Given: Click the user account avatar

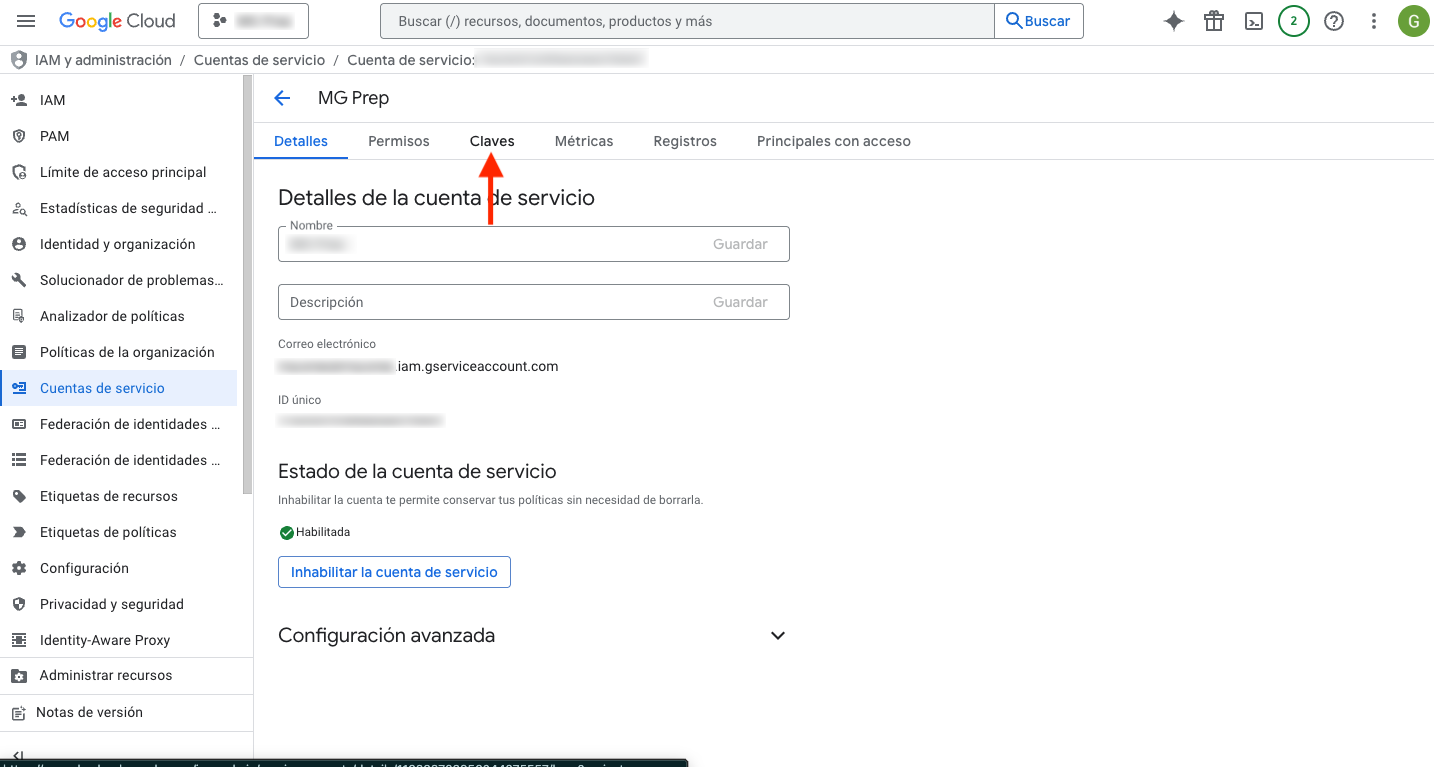Looking at the screenshot, I should (x=1412, y=21).
